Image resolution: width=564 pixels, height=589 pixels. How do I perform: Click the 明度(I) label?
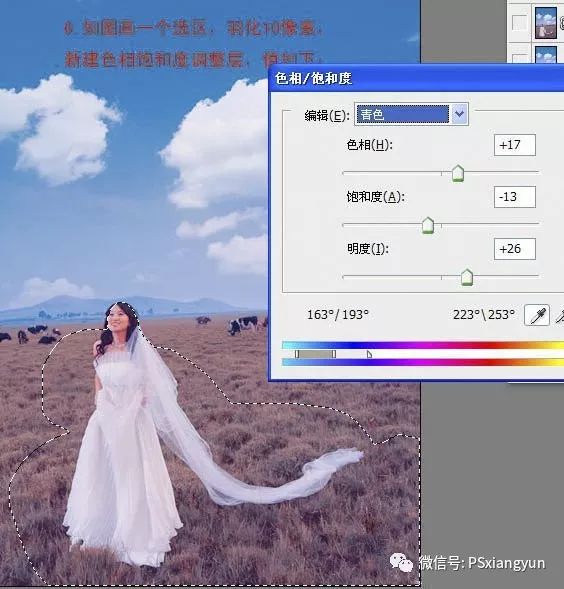coord(367,249)
